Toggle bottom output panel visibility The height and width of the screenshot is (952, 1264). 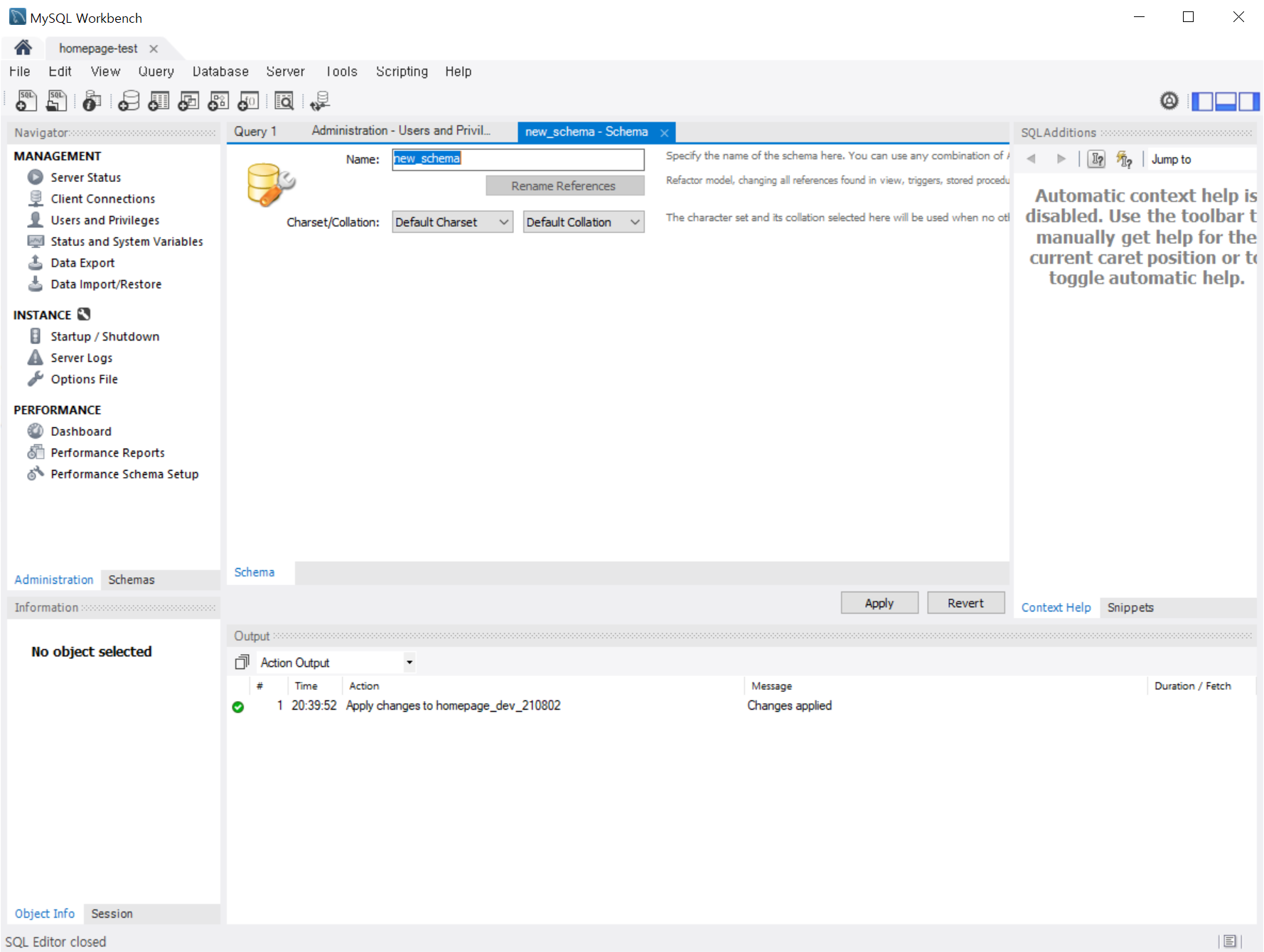coord(1226,102)
